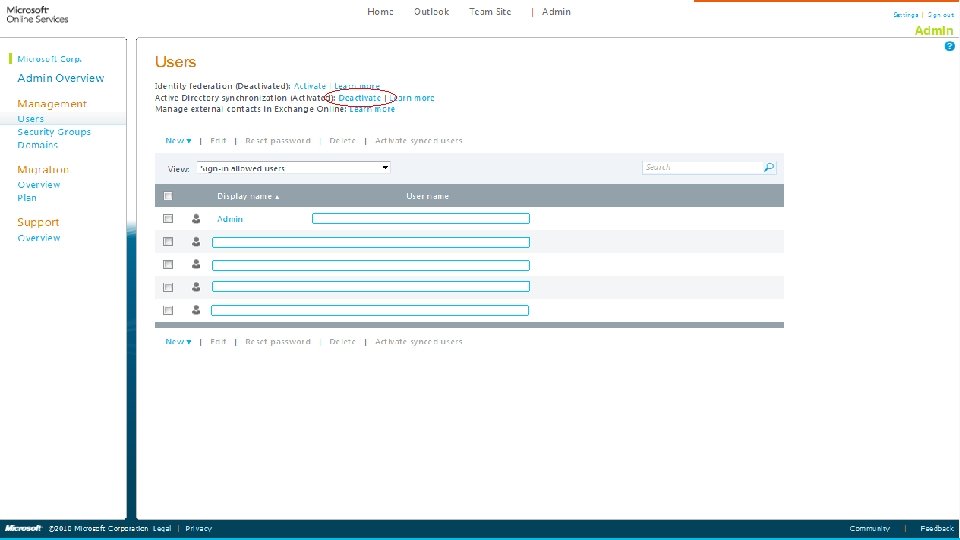Click Deactivate Active Directory synchronization
This screenshot has height=540, width=960.
tap(359, 98)
